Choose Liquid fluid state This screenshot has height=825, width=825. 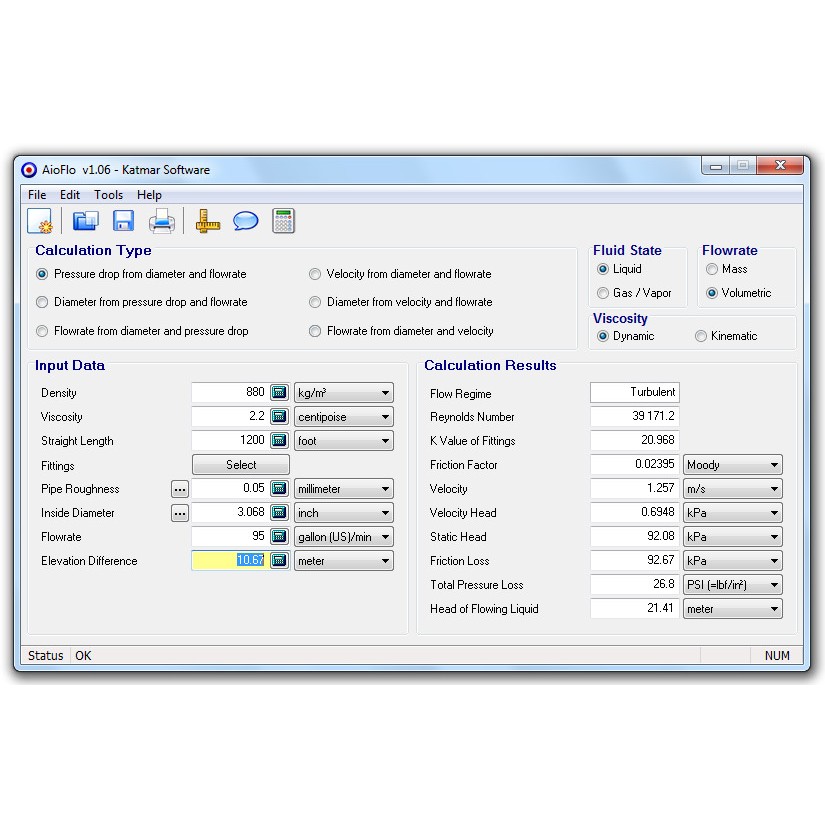(619, 269)
